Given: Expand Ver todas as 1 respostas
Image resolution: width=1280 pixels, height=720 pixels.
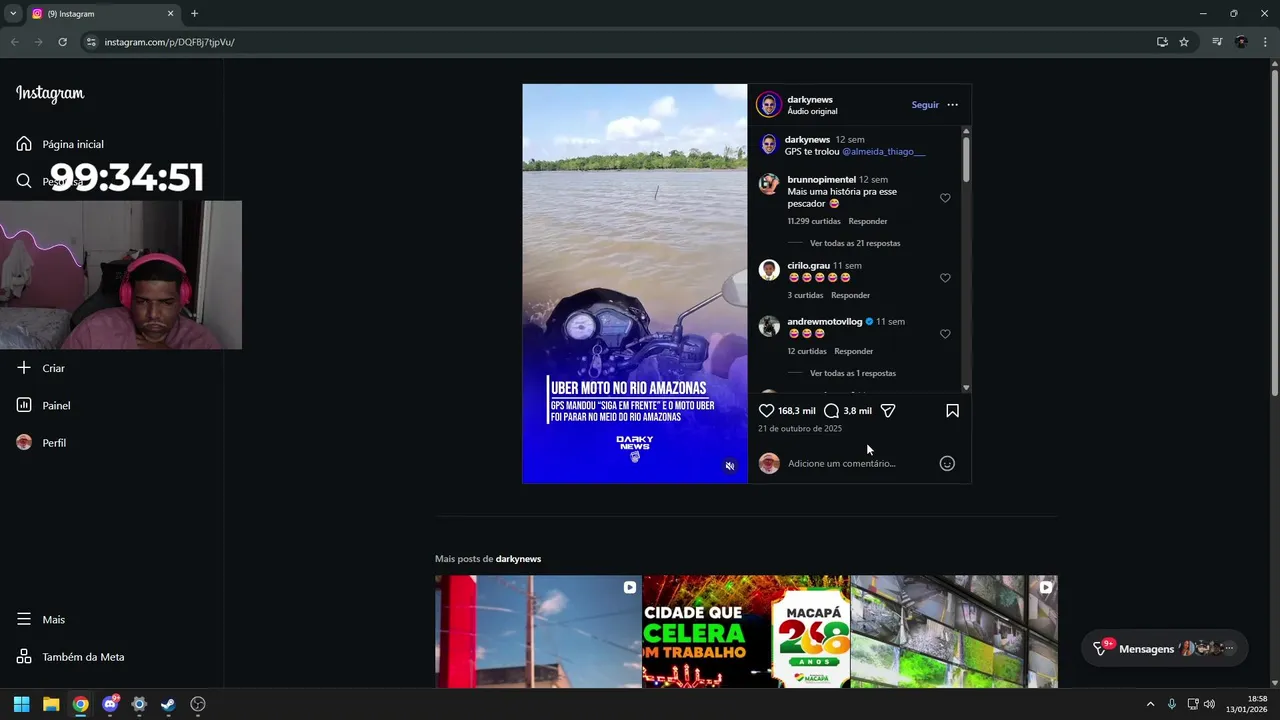Looking at the screenshot, I should click(853, 373).
